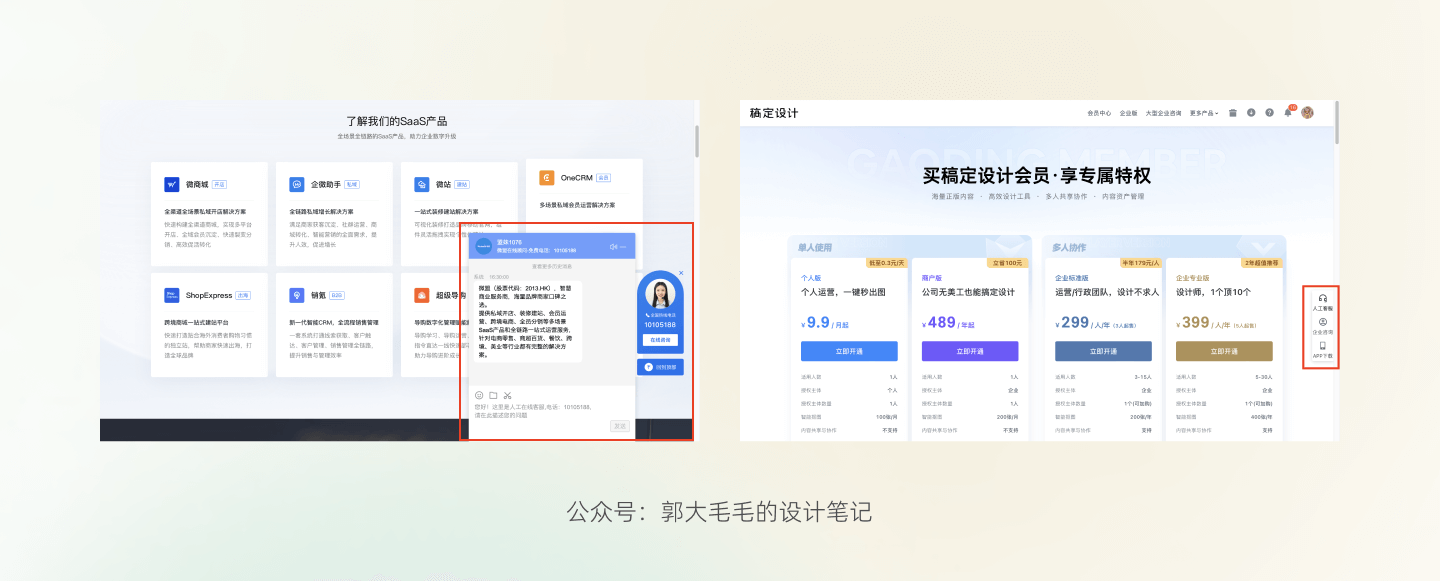
Task: Click the 在线咨询 button on floating widget
Action: coord(660,340)
